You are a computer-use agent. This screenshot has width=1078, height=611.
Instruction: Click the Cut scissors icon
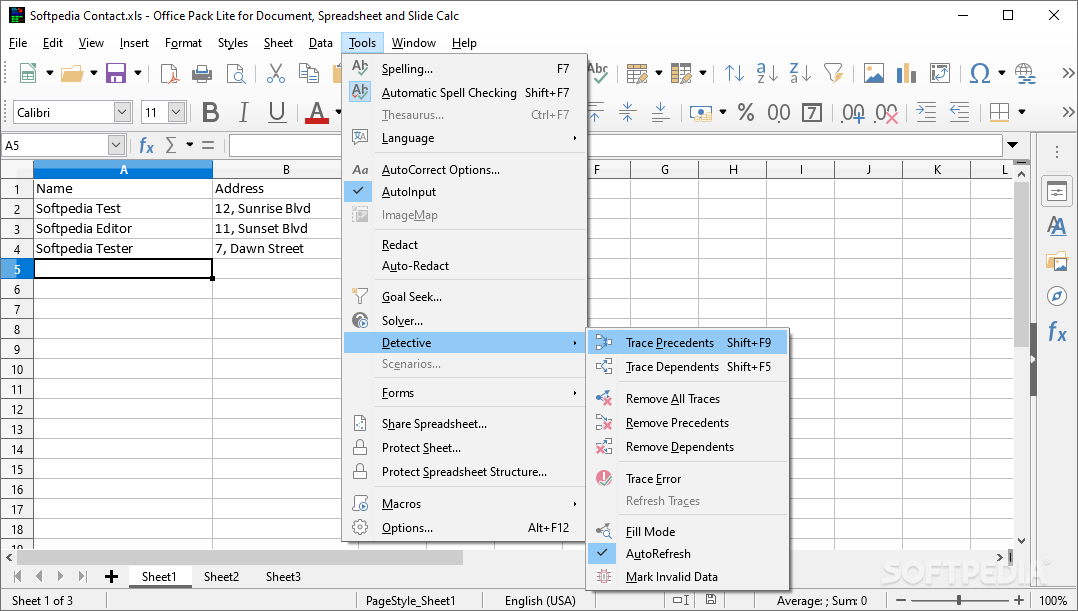(x=276, y=73)
